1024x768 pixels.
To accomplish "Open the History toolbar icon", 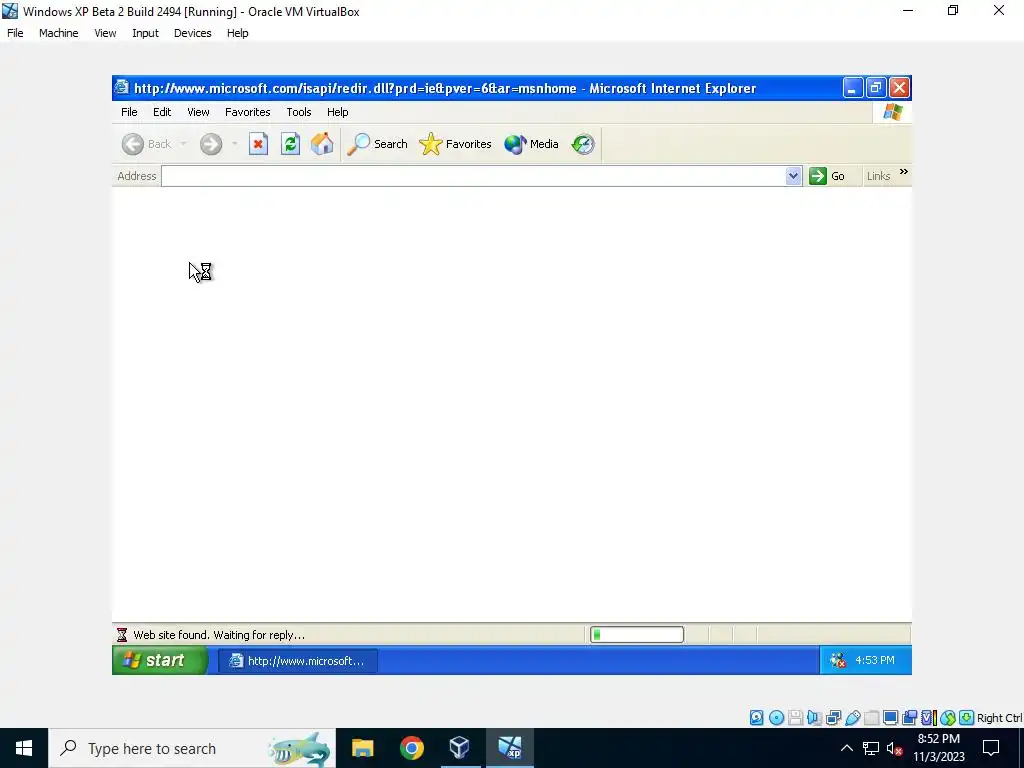I will [x=583, y=144].
